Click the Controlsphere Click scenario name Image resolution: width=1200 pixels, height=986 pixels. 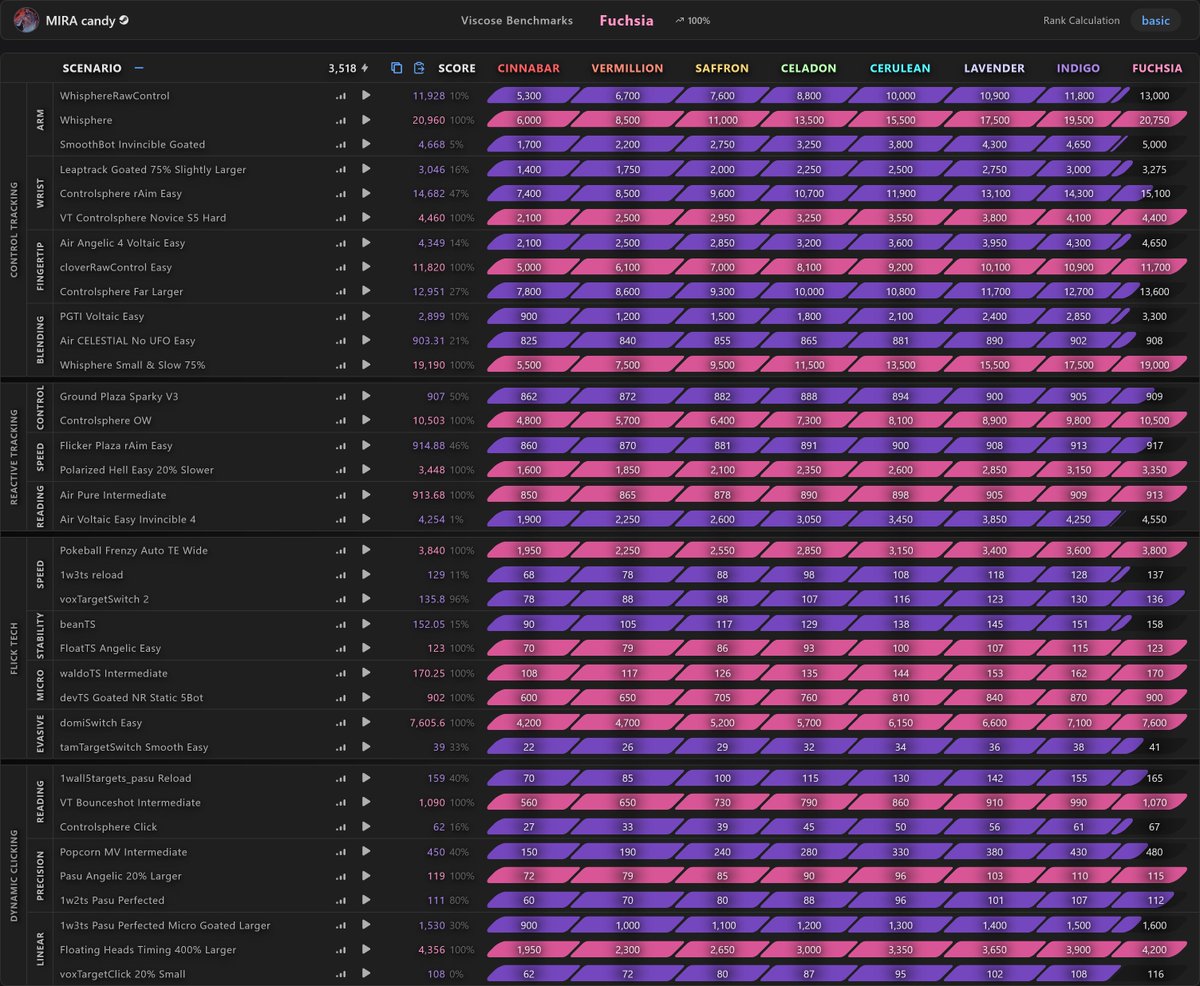108,827
